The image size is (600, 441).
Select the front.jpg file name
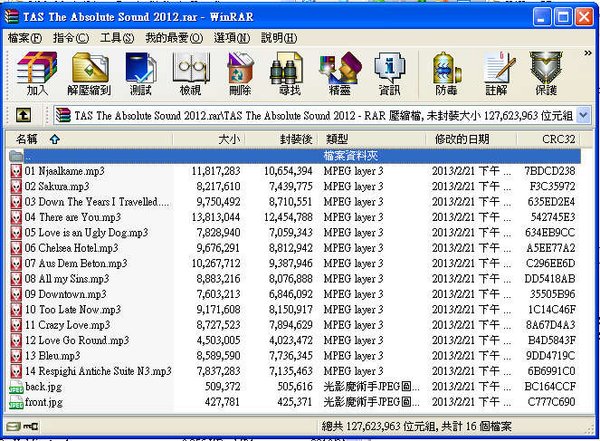(44, 402)
